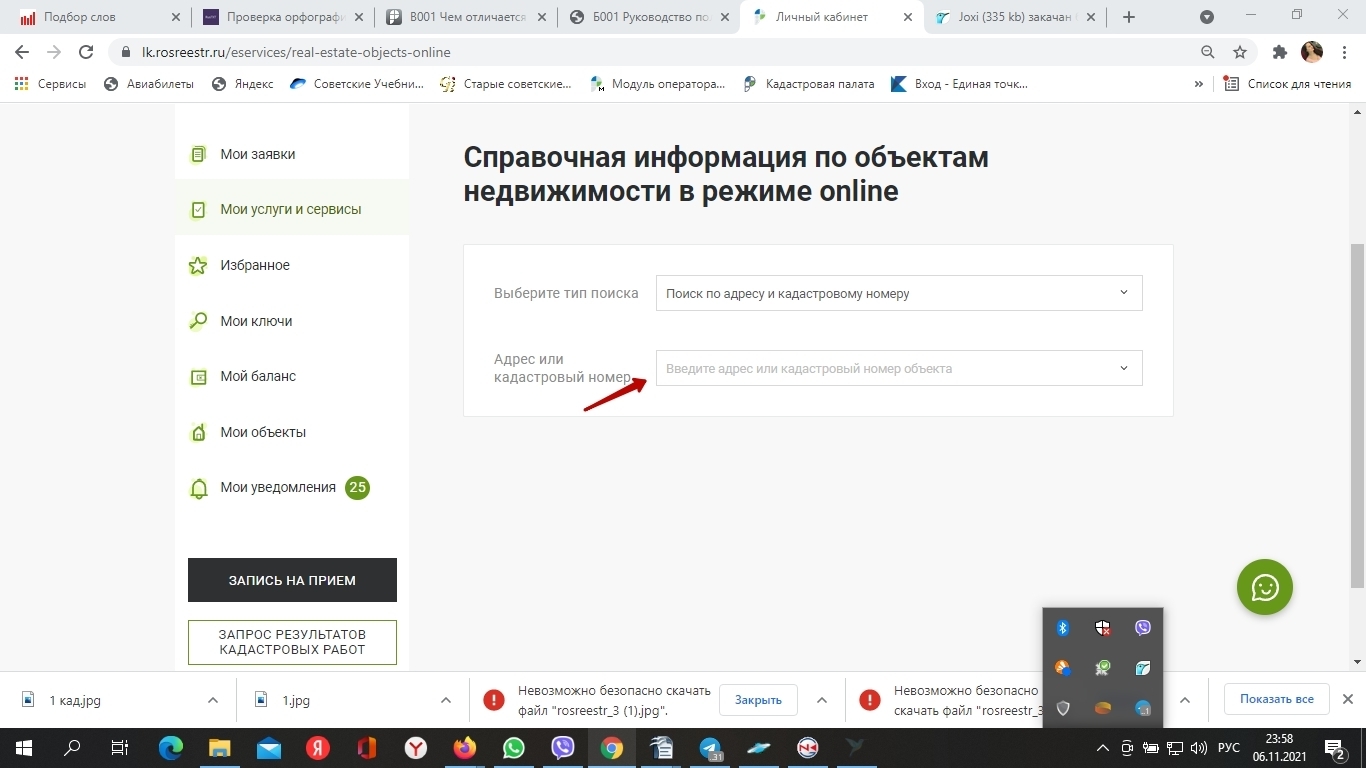
Task: Switch input language РУС
Action: 1229,748
